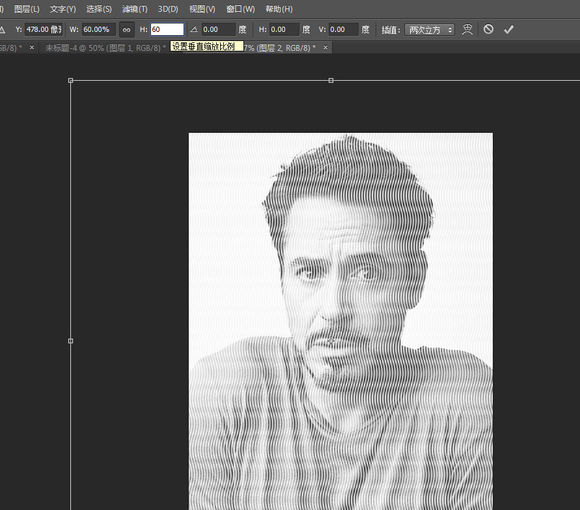This screenshot has width=580, height=510.
Task: Commit the transform with checkmark icon
Action: coord(509,29)
